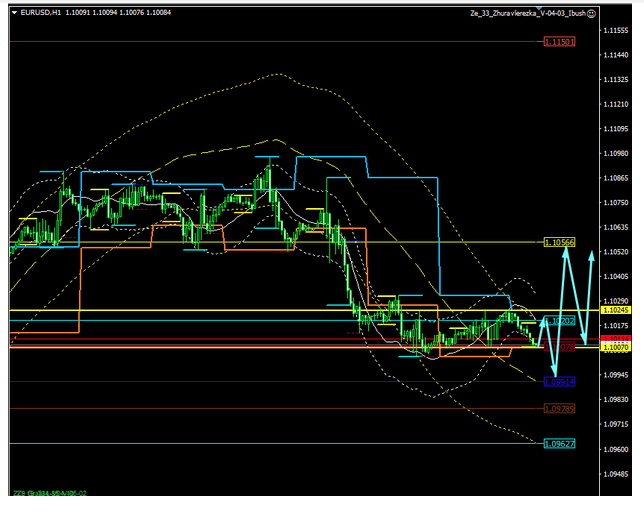This screenshot has width=644, height=512.
Task: Select the cyan 1.10202 level label
Action: 559,321
